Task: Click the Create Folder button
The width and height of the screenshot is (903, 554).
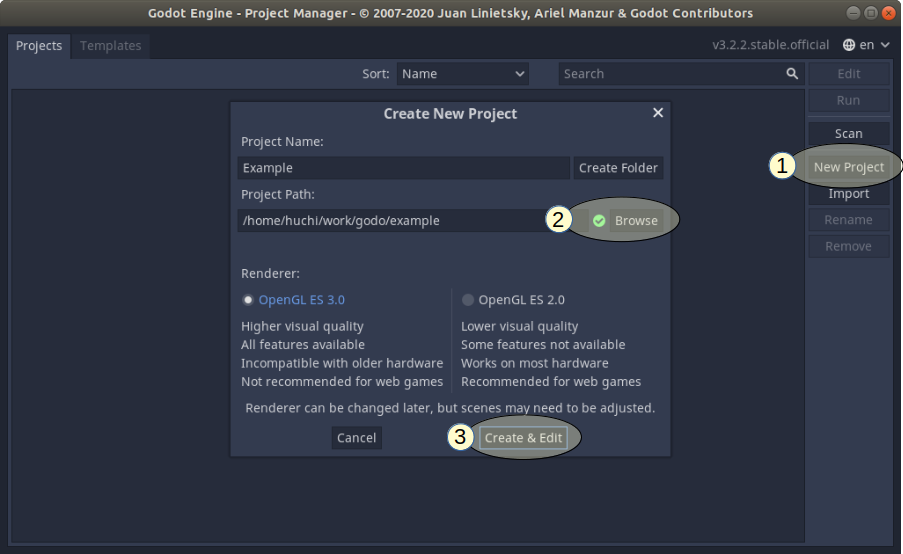Action: point(618,168)
